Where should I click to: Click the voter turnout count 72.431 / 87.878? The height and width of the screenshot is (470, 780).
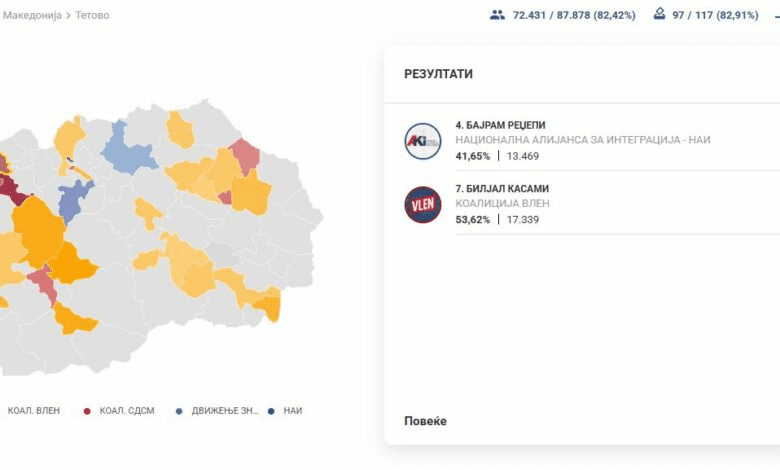pos(573,15)
